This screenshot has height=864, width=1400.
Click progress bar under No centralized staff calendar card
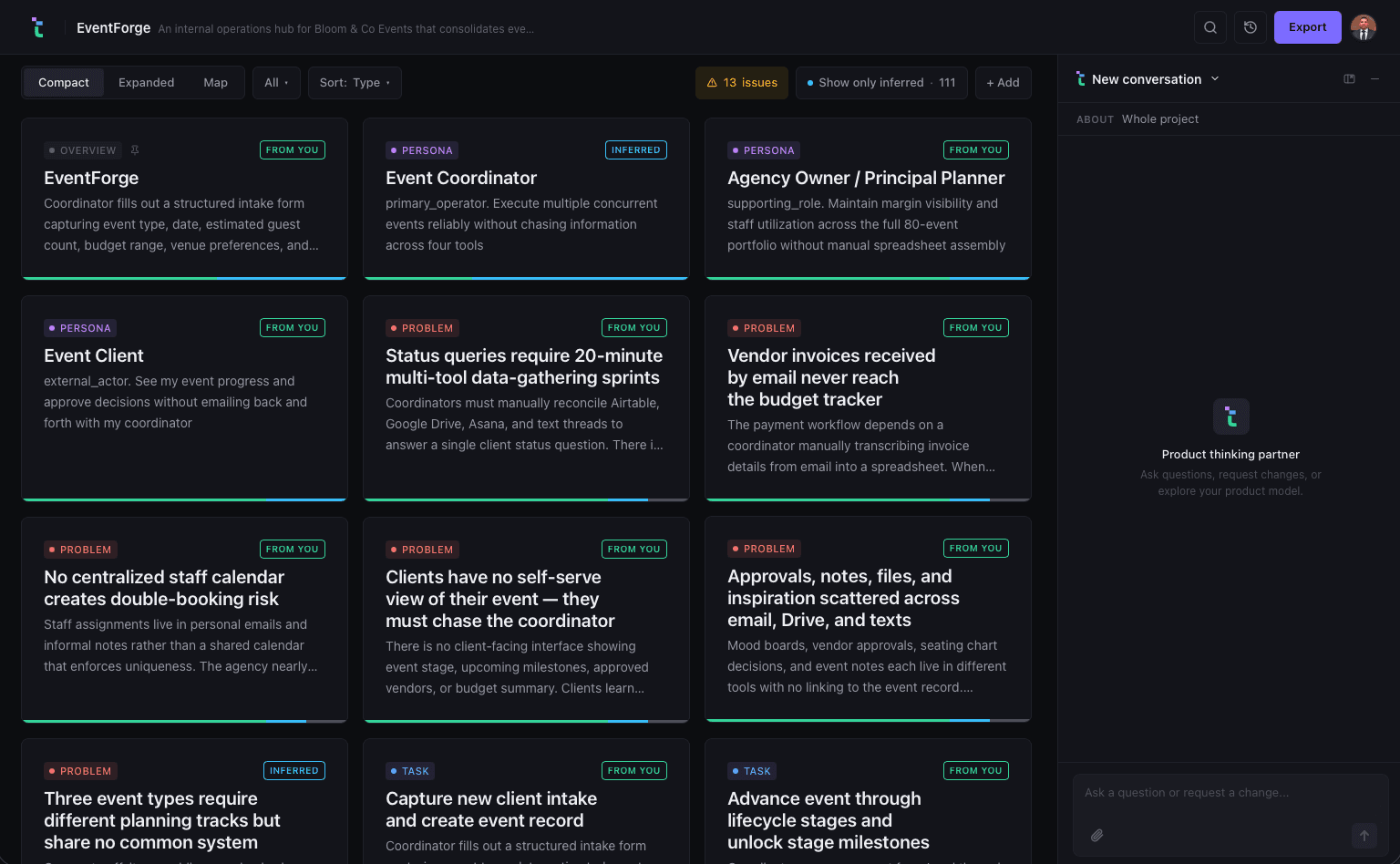point(184,721)
